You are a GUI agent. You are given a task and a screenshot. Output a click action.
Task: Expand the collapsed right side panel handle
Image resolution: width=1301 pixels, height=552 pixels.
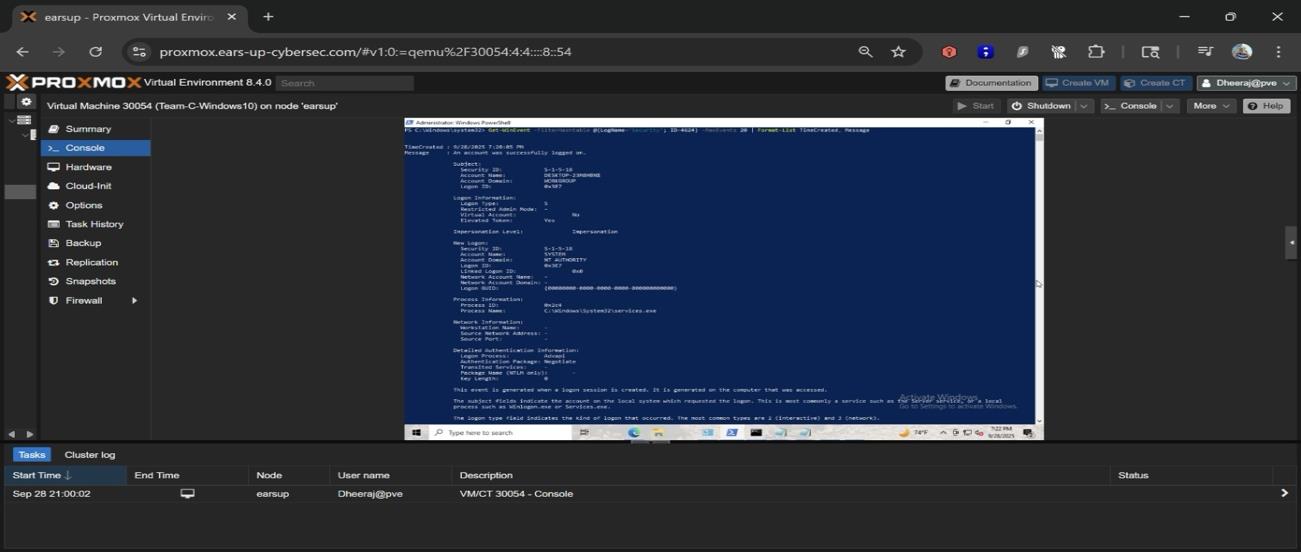point(1291,242)
